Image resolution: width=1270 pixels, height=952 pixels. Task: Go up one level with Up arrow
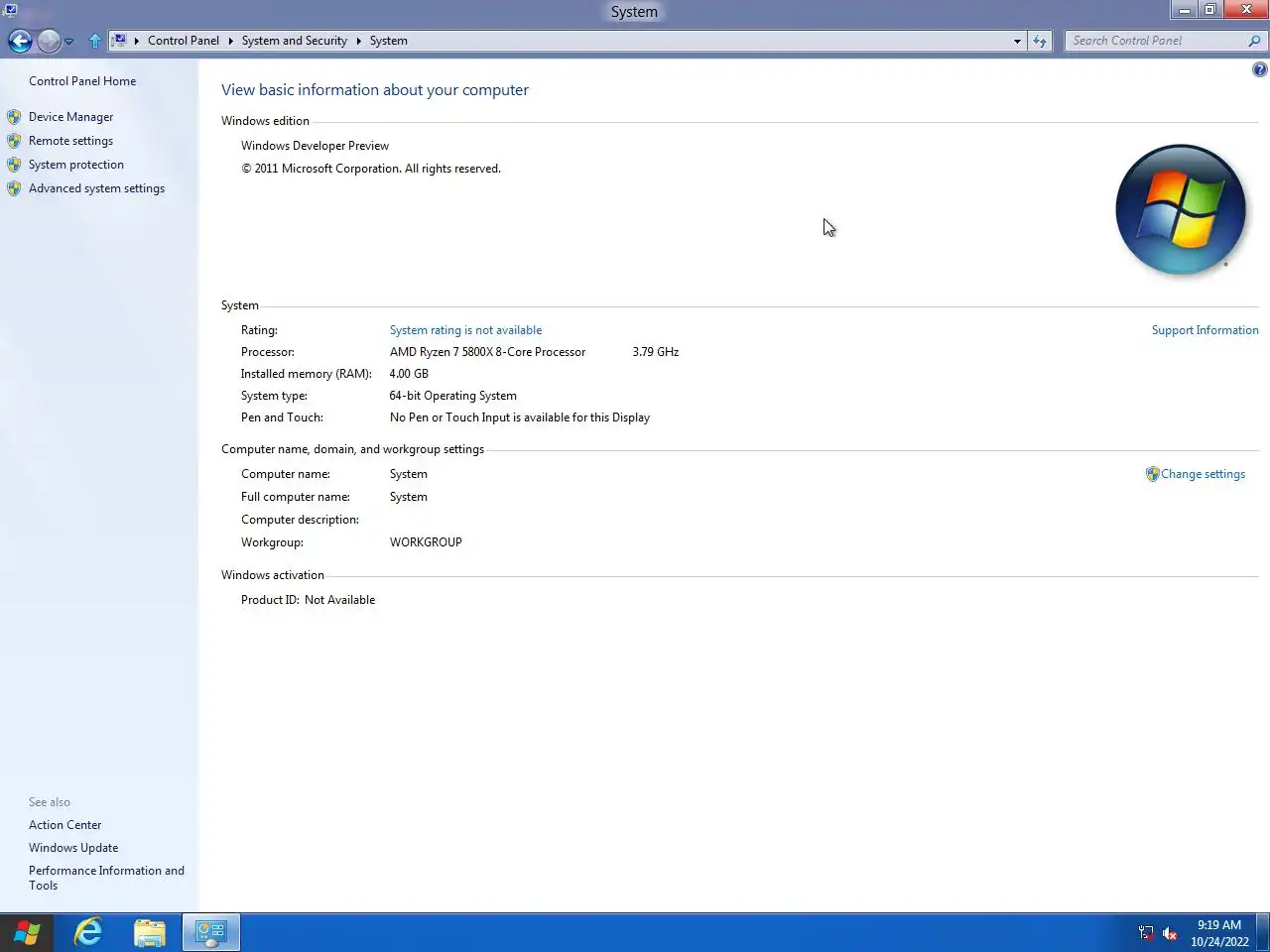click(95, 41)
